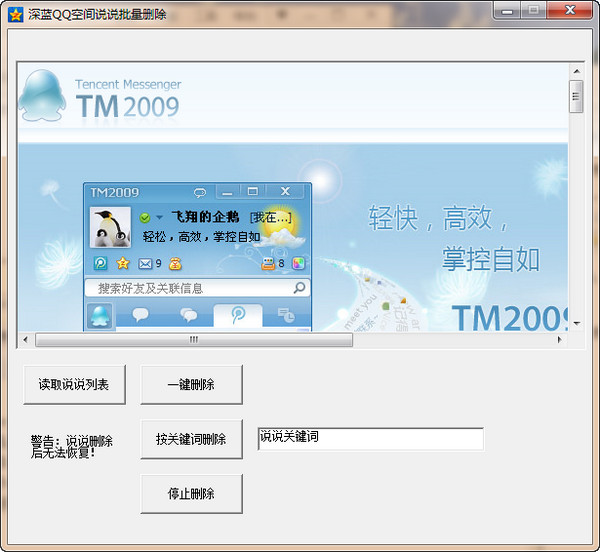Open the colorful skin changer icon
Screen dimensions: 600x552
pos(298,264)
